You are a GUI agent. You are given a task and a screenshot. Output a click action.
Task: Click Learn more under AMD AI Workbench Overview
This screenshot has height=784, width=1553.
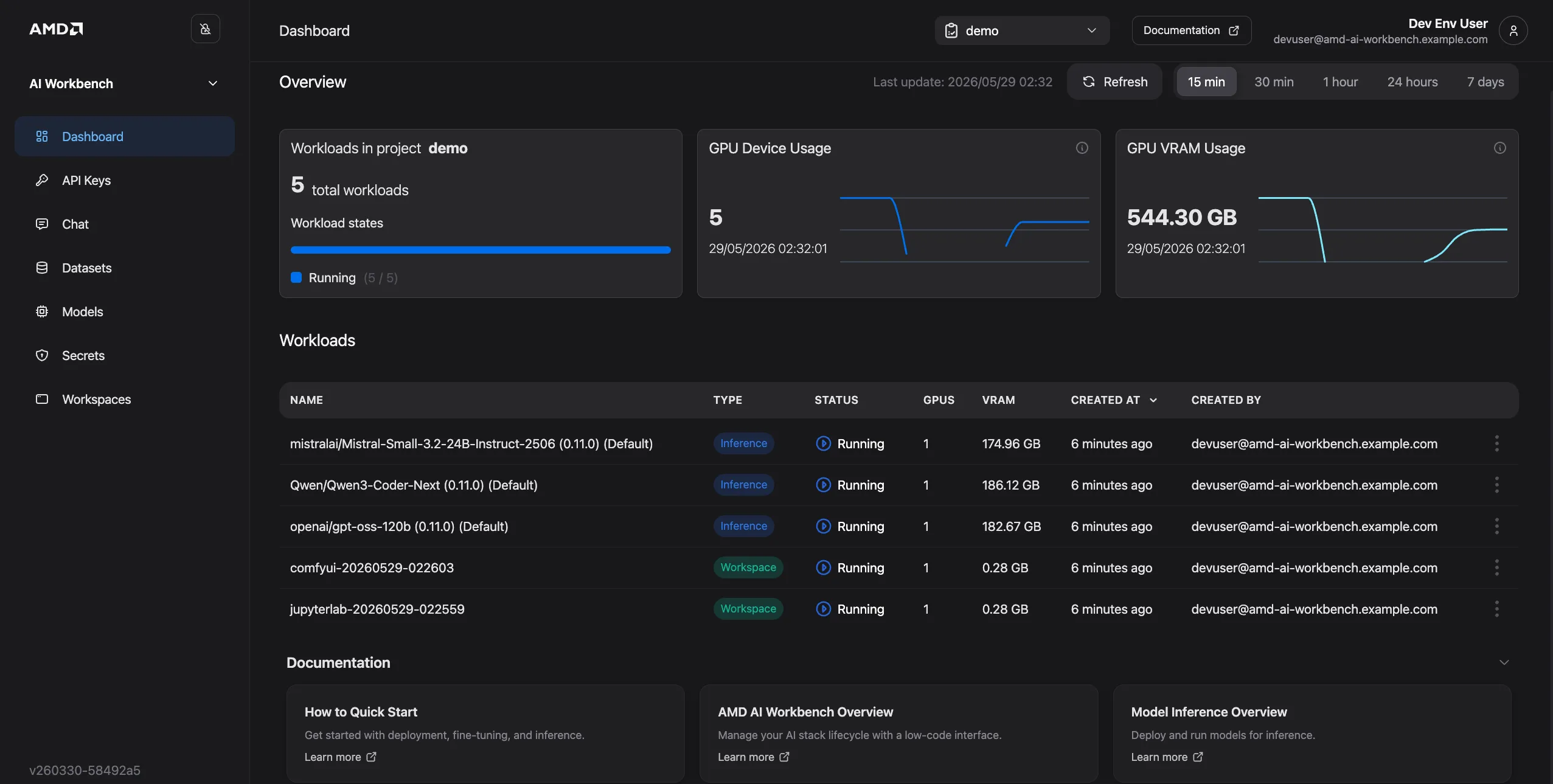pyautogui.click(x=753, y=757)
